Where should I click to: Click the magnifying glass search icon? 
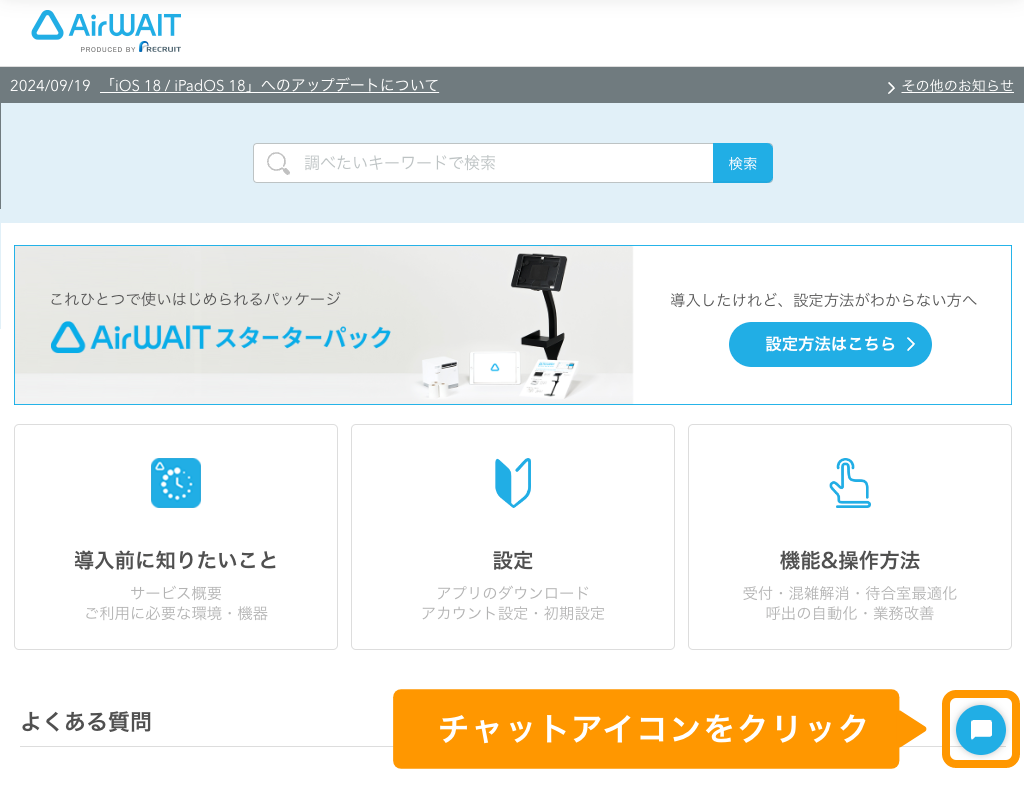click(x=278, y=163)
